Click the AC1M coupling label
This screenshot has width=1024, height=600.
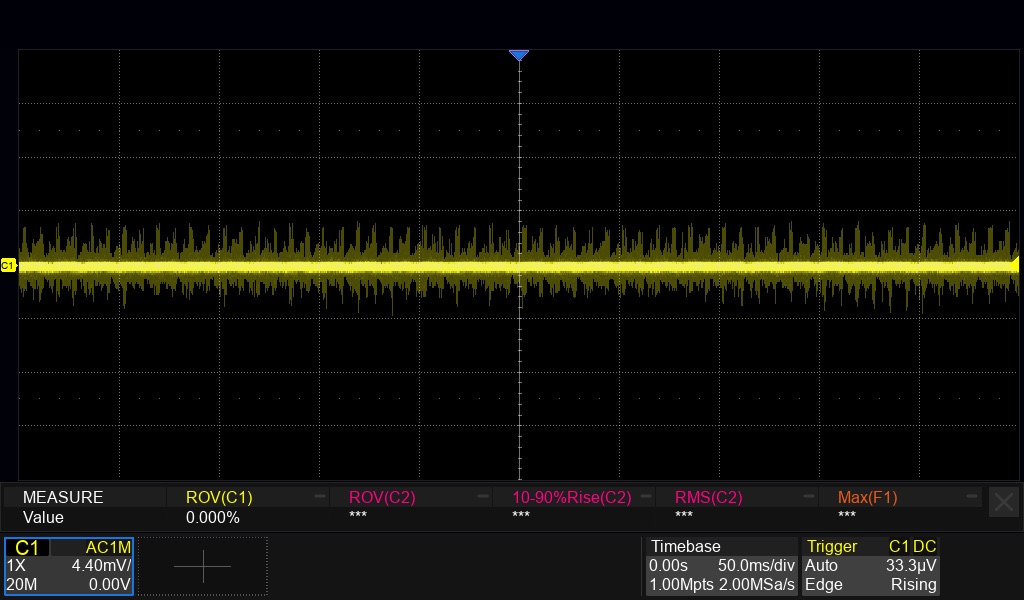click(108, 547)
